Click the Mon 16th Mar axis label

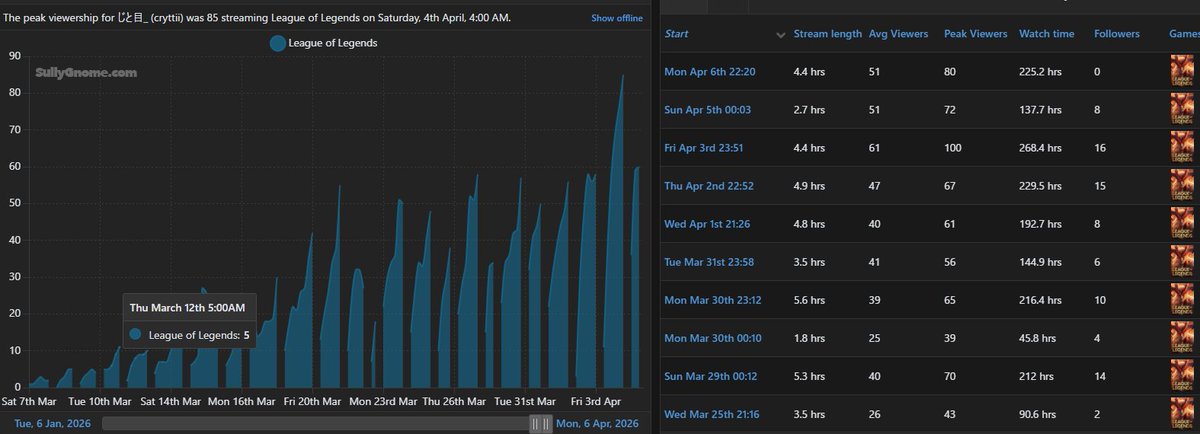pos(241,401)
